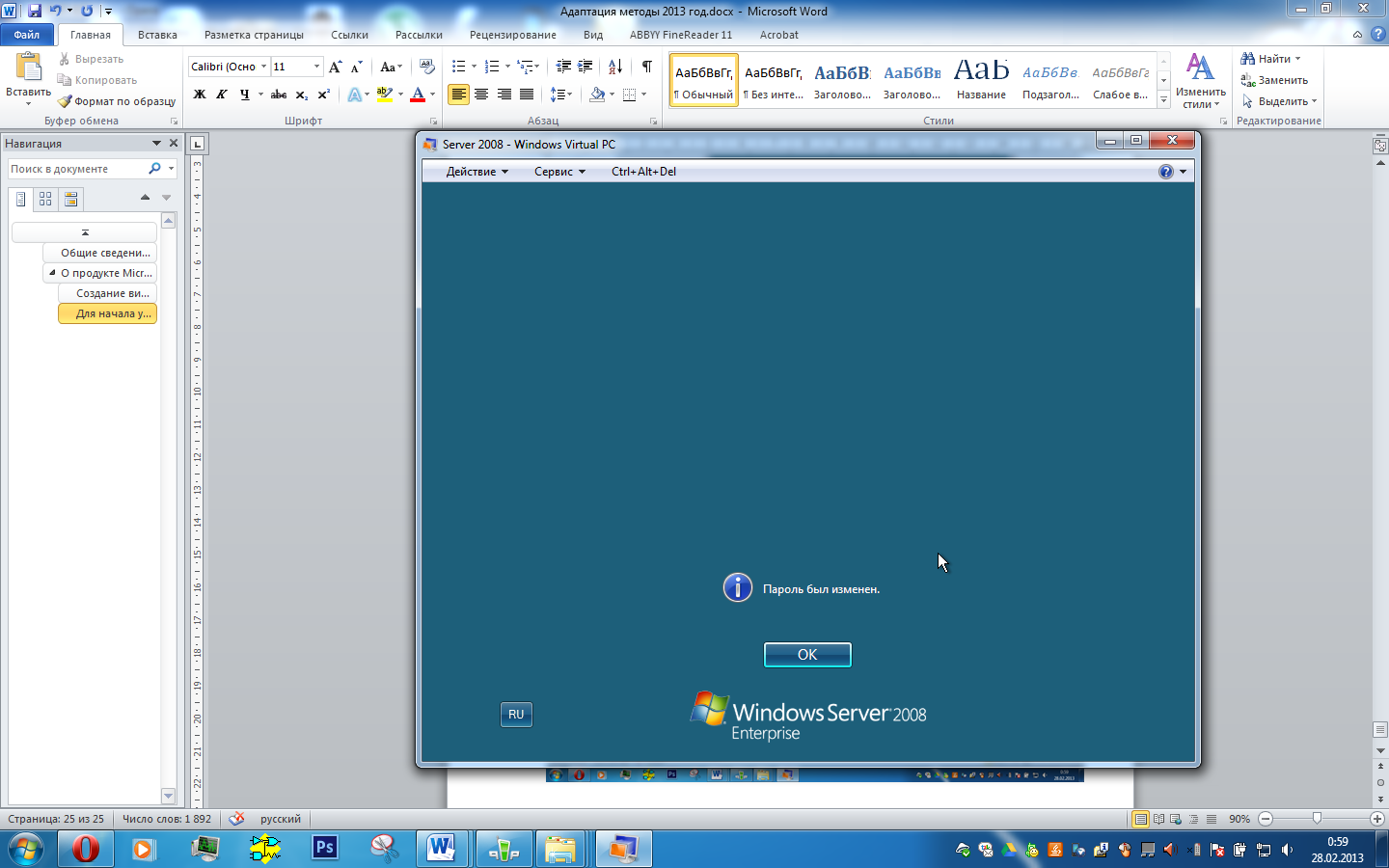Screen dimensions: 1389x868
Task: Open Virtual PC help icon
Action: click(x=1166, y=172)
